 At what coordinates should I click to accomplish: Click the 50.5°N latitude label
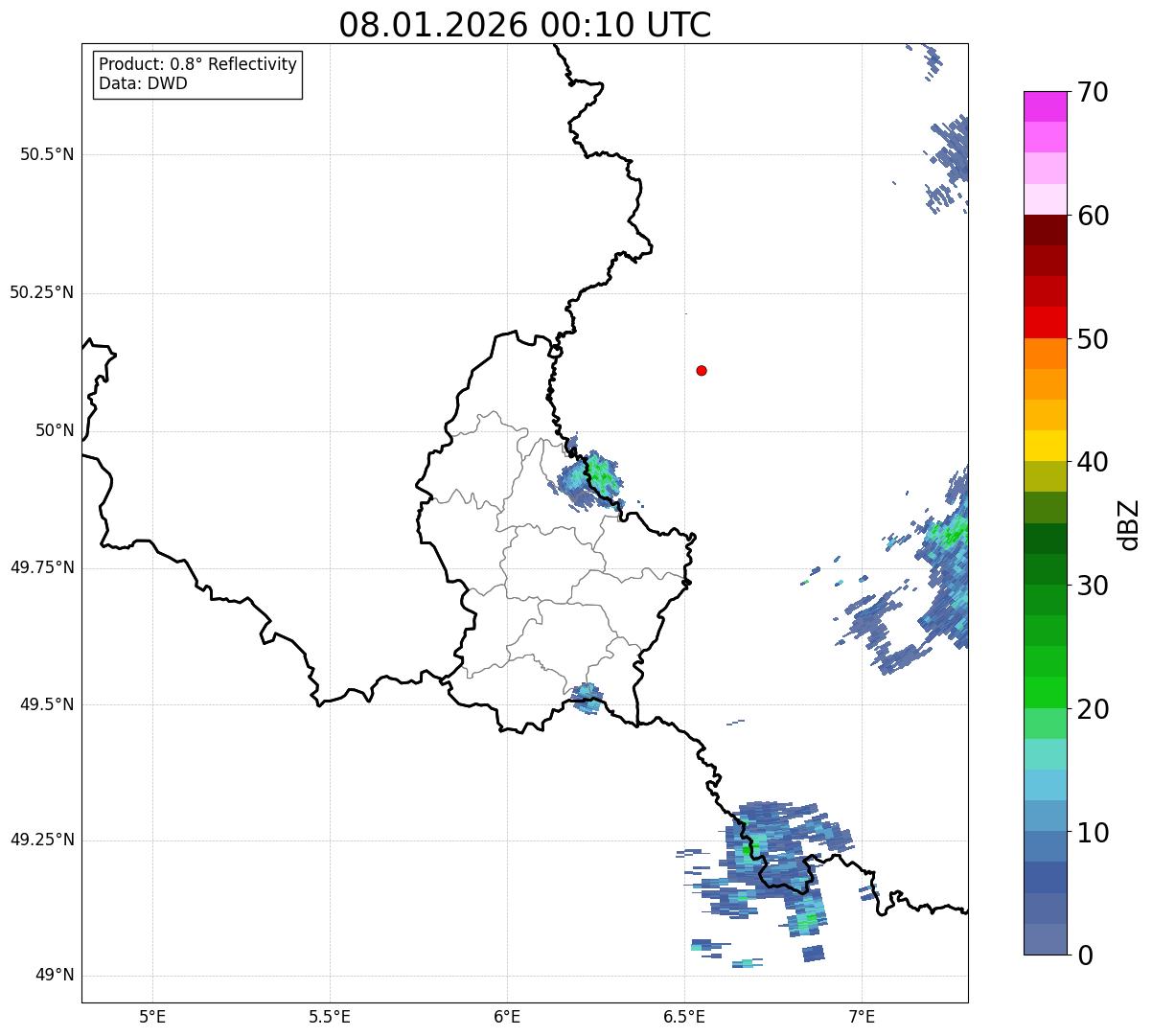point(47,154)
